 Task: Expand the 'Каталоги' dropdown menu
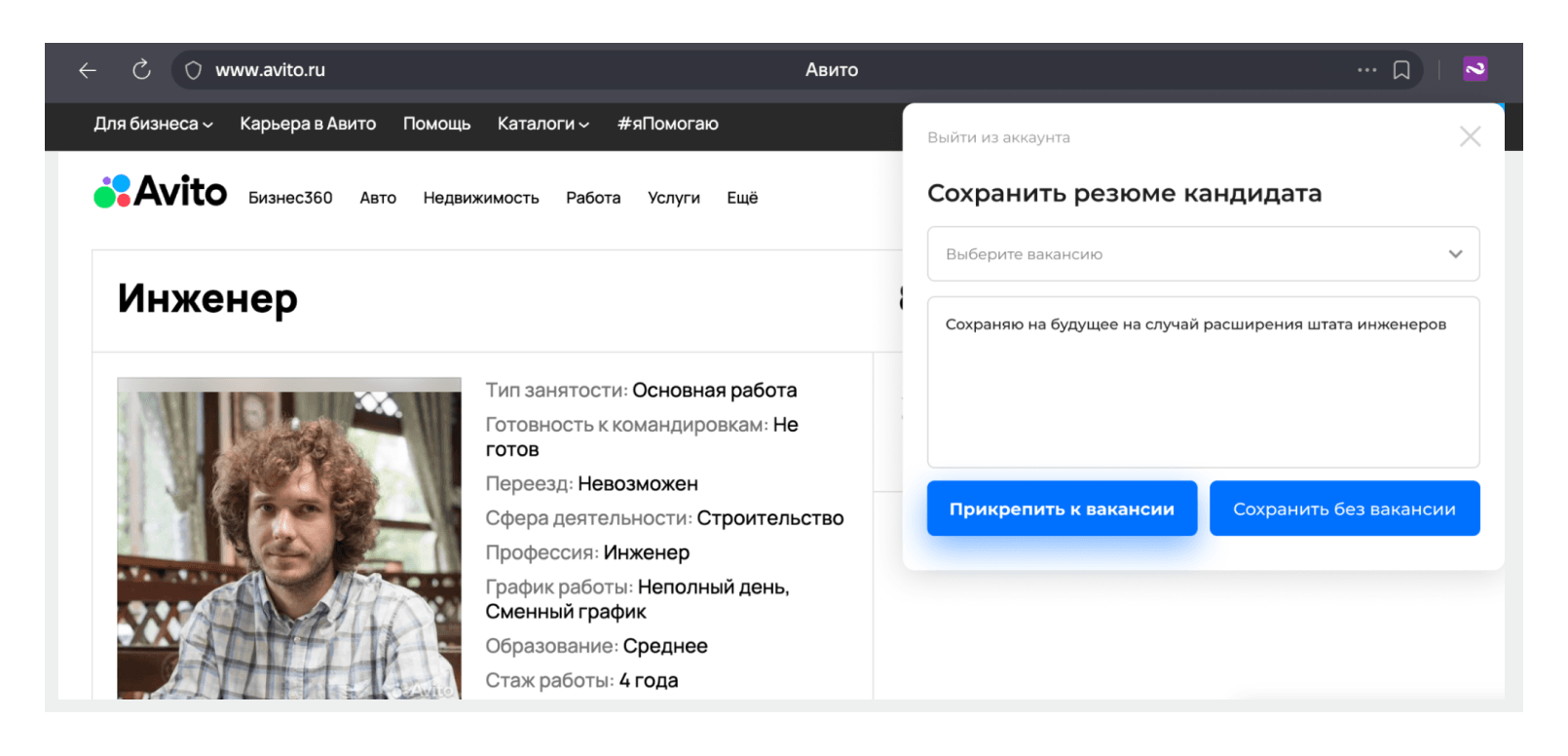tap(542, 124)
